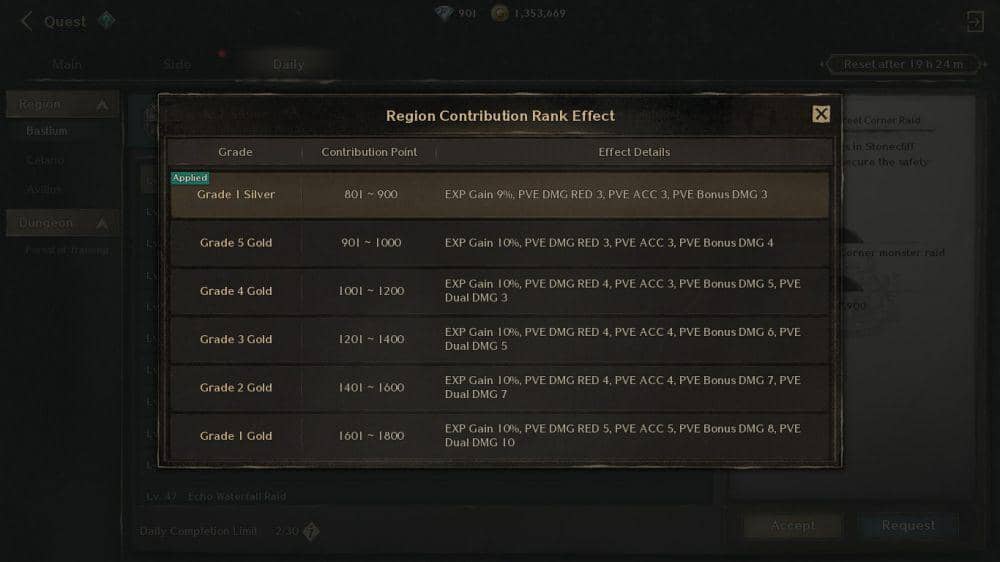Select the Daily quest tab
Screen dimensions: 1000x562
288,64
